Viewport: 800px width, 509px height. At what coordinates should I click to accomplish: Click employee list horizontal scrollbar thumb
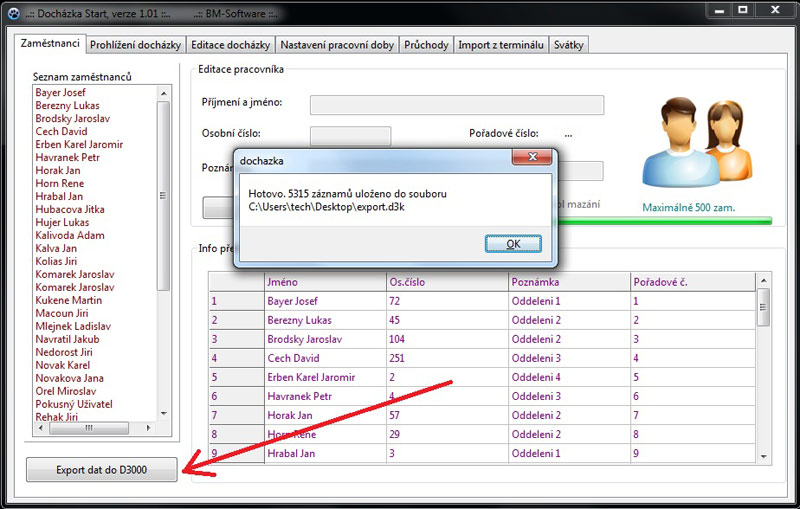pyautogui.click(x=89, y=428)
